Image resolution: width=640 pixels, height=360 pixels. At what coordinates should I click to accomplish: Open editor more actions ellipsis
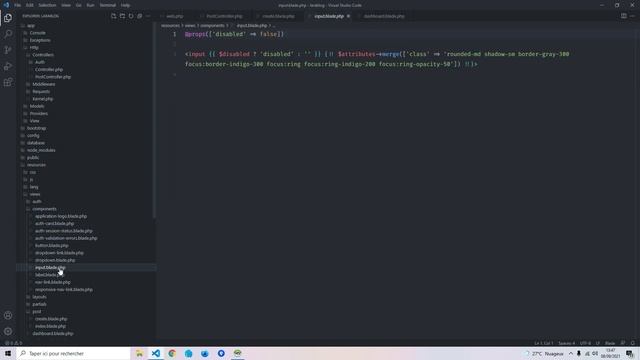tap(632, 16)
